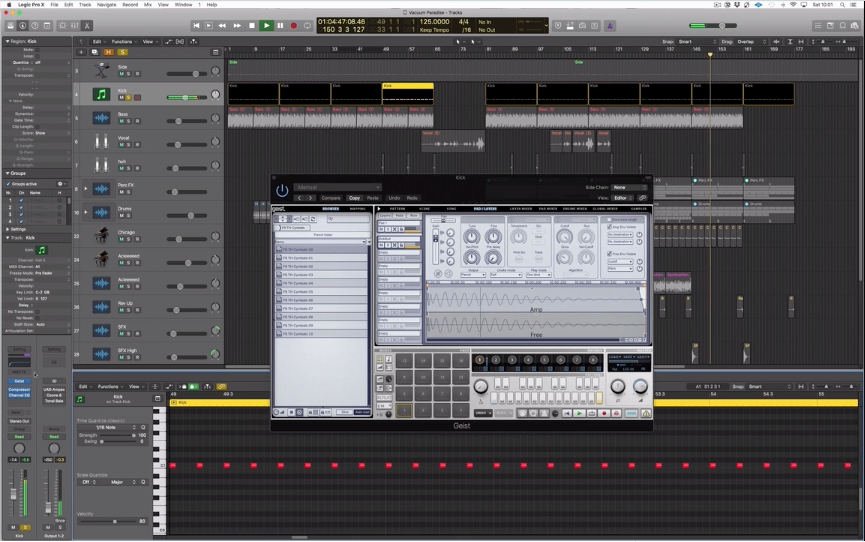Open the Editors via the scissors icon

point(87,25)
